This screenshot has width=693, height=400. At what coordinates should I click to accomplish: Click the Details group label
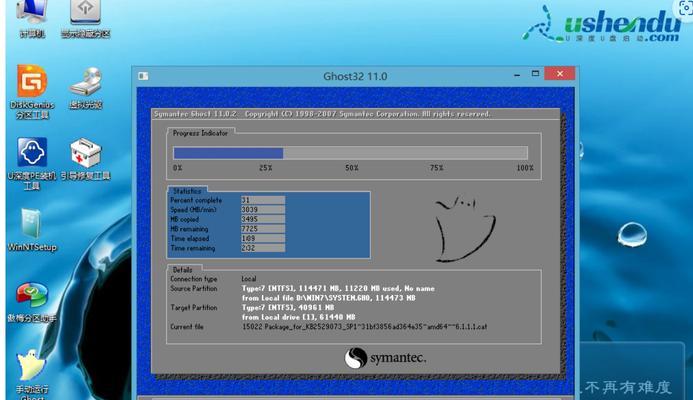183,270
